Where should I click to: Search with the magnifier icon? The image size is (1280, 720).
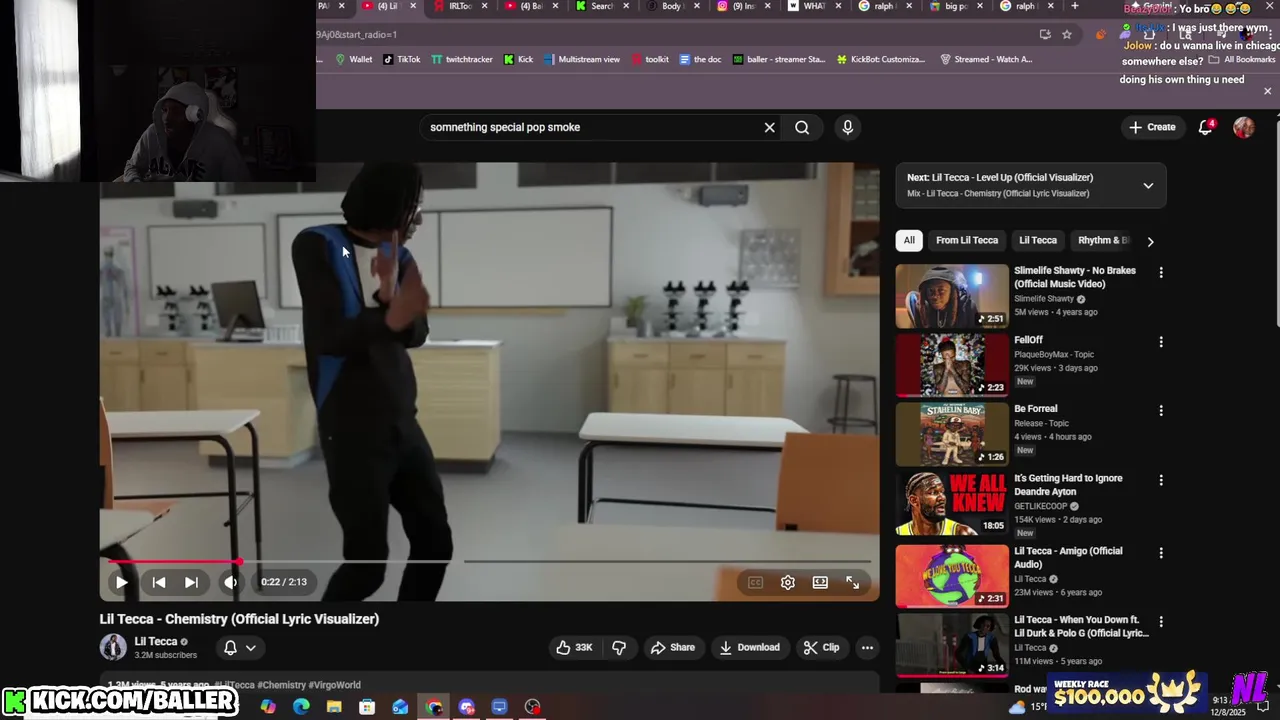tap(802, 127)
